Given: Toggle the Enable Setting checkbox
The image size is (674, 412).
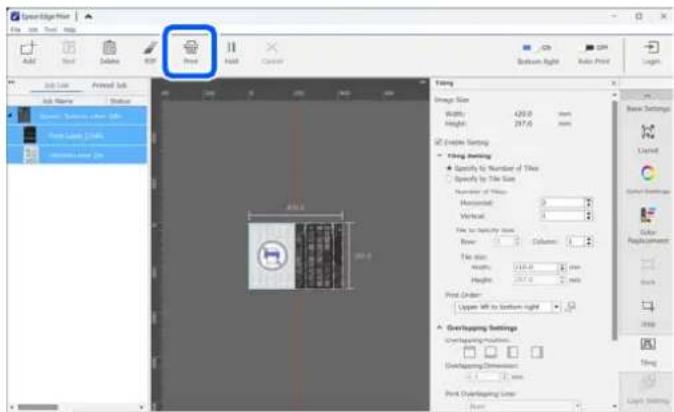Looking at the screenshot, I should (x=438, y=142).
